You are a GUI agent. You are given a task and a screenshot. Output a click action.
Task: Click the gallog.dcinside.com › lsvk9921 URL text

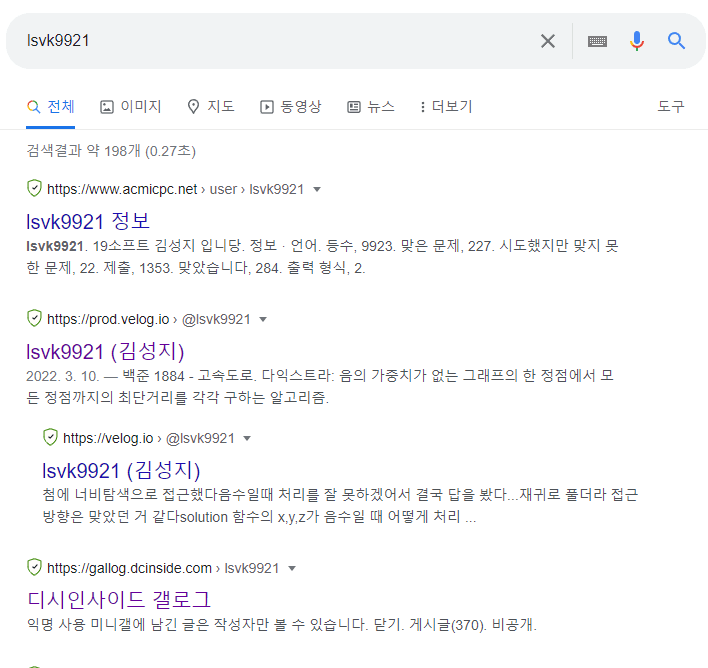[x=163, y=568]
